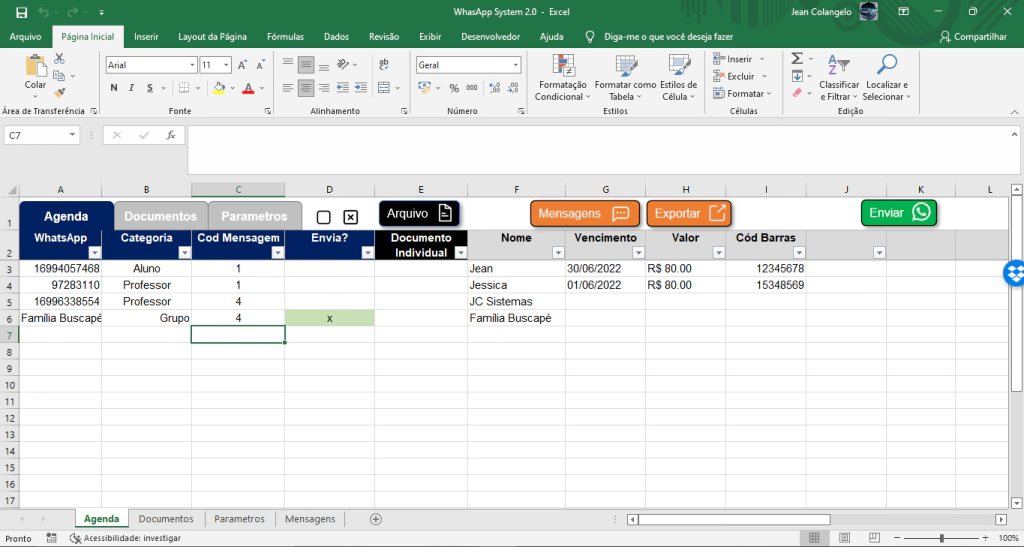
Task: Toggle italic formatting (I)
Action: (131, 87)
